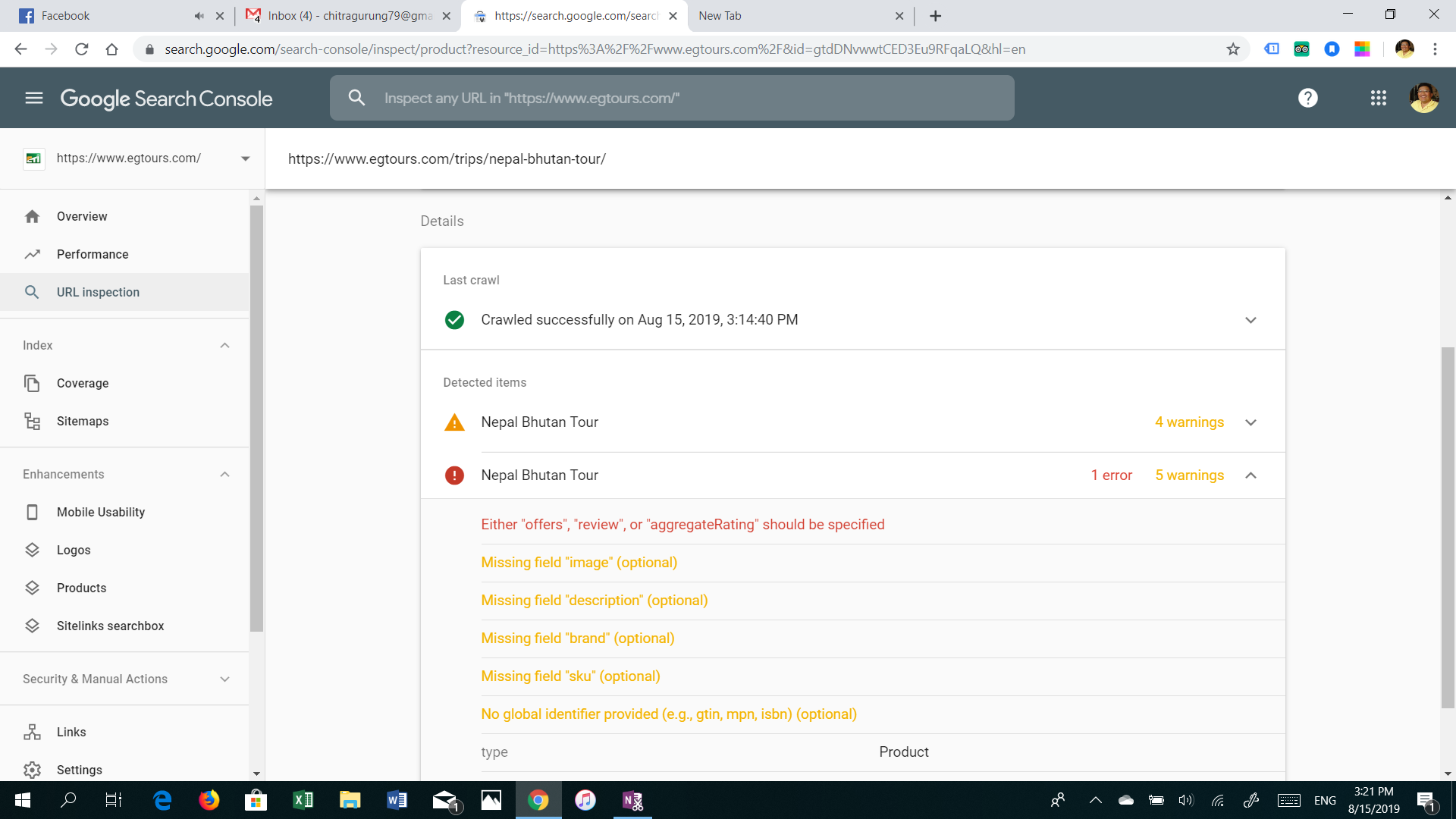Screen dimensions: 1456x819
Task: Click the Missing field "image" warning
Action: click(579, 563)
